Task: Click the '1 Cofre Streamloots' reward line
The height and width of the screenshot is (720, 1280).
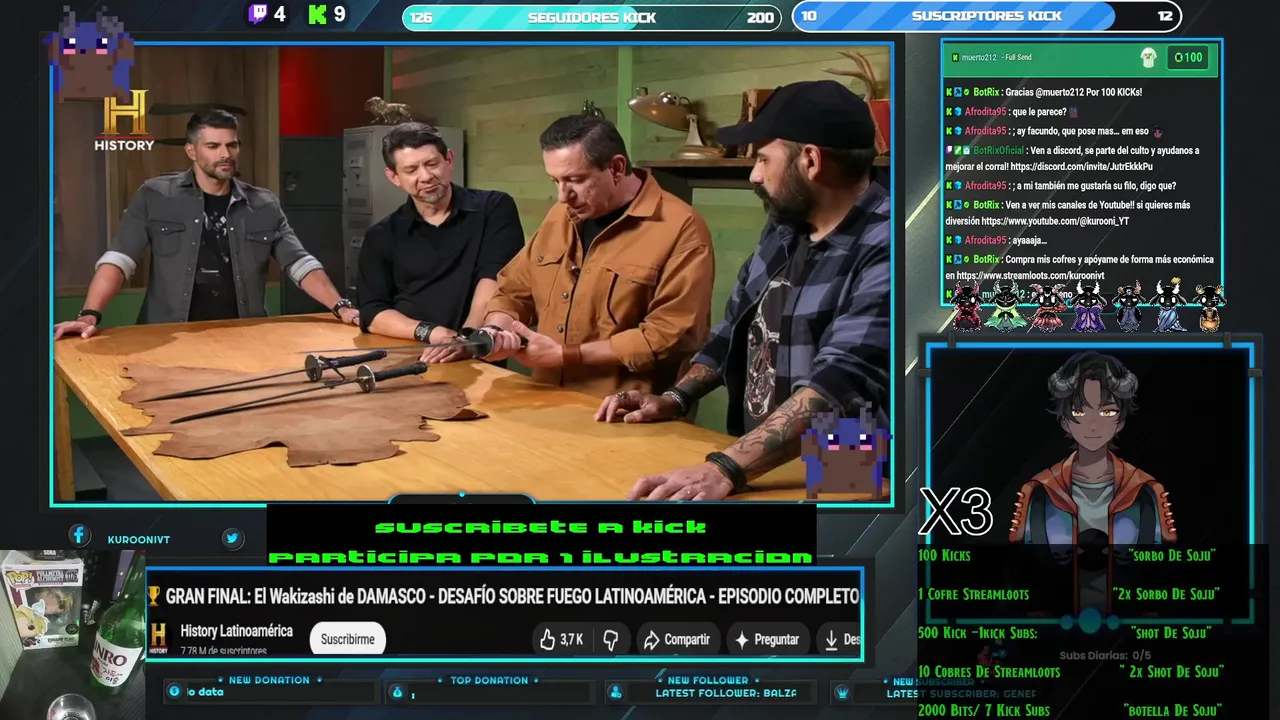Action: pyautogui.click(x=973, y=594)
